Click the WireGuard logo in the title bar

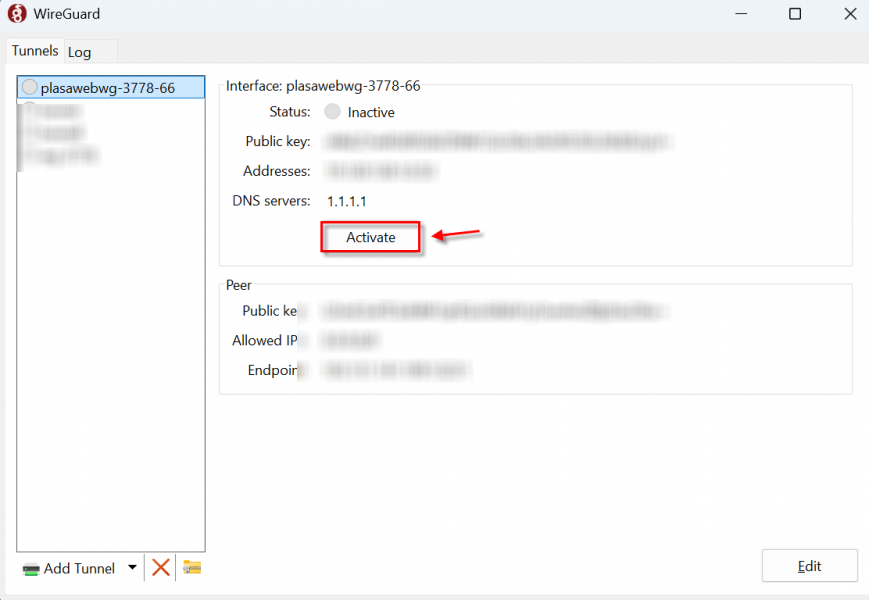coord(17,13)
